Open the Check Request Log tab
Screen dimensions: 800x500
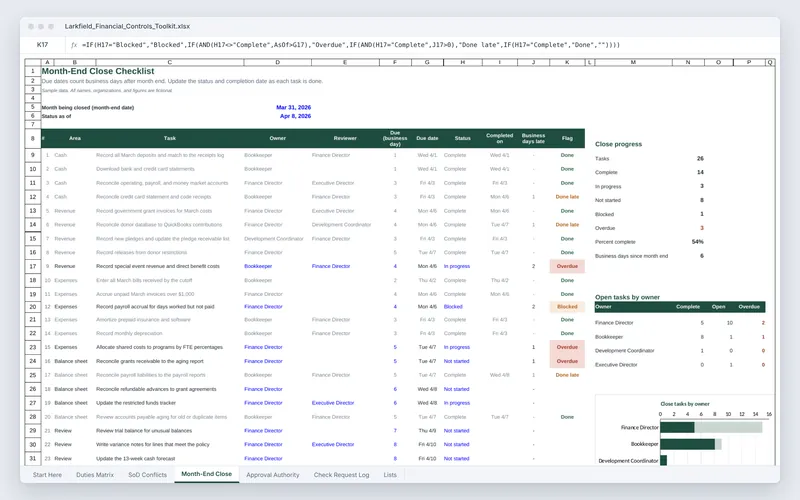pos(341,474)
